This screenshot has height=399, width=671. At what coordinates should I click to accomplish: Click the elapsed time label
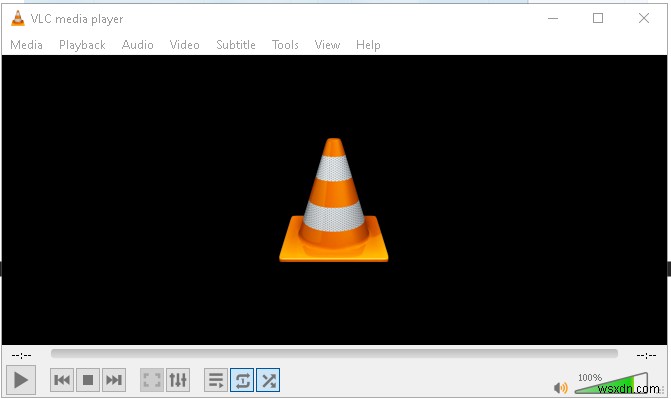click(21, 355)
